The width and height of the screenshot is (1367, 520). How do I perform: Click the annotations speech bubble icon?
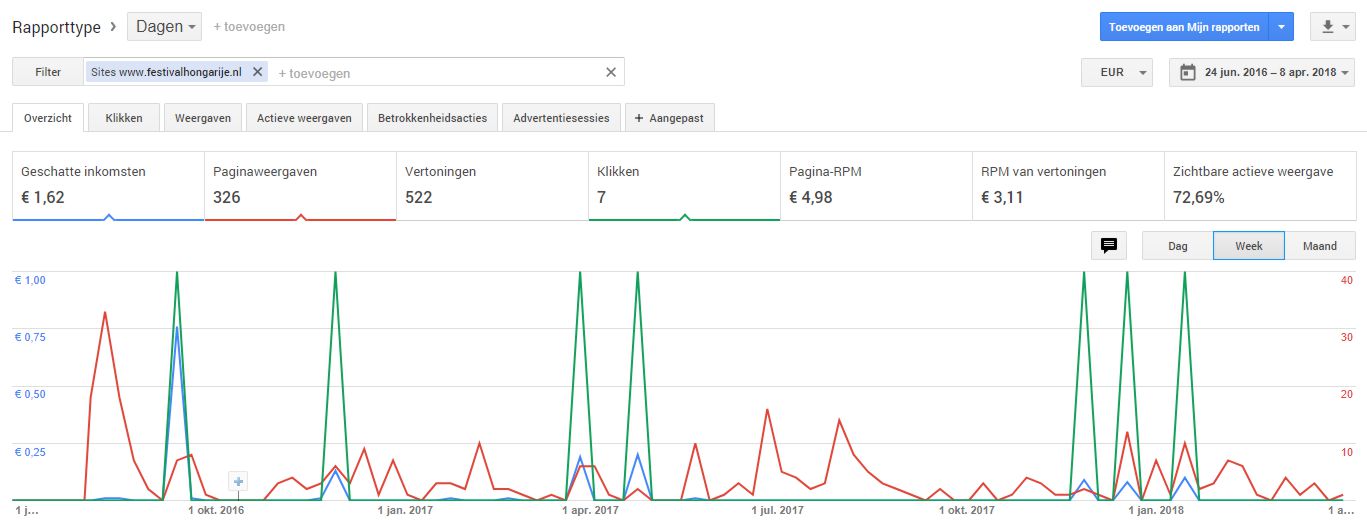[x=1108, y=245]
